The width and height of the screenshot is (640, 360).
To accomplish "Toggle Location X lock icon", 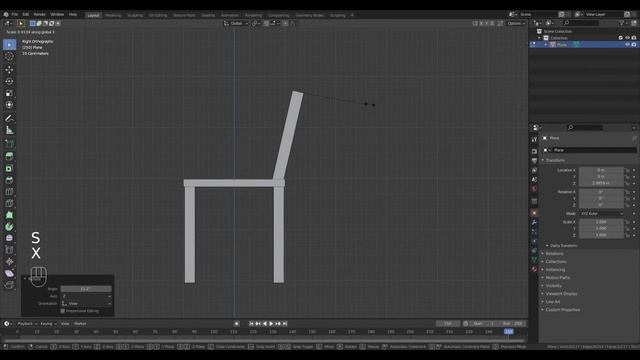I will click(x=627, y=170).
